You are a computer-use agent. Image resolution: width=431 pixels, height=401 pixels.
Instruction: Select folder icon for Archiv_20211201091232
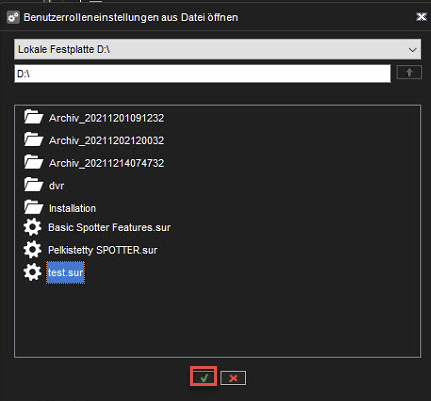[x=33, y=117]
